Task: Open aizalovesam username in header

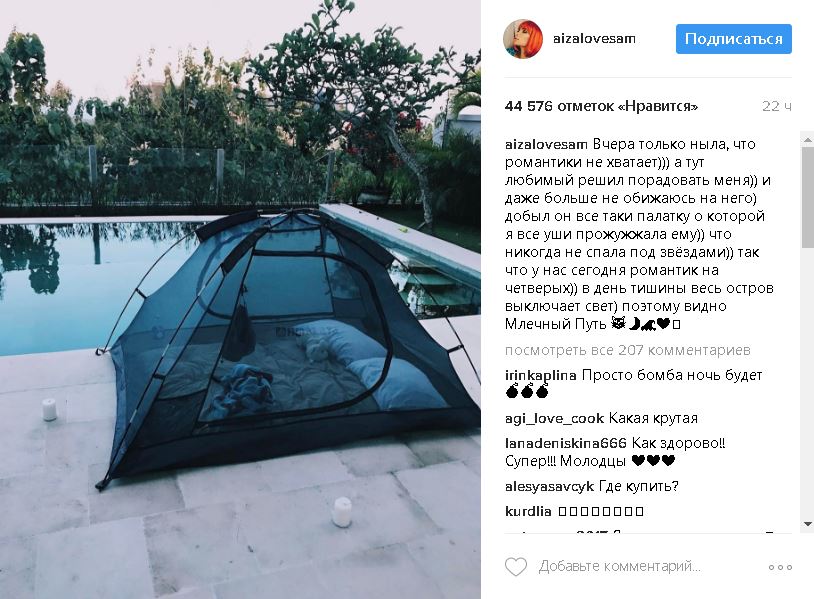Action: 594,39
